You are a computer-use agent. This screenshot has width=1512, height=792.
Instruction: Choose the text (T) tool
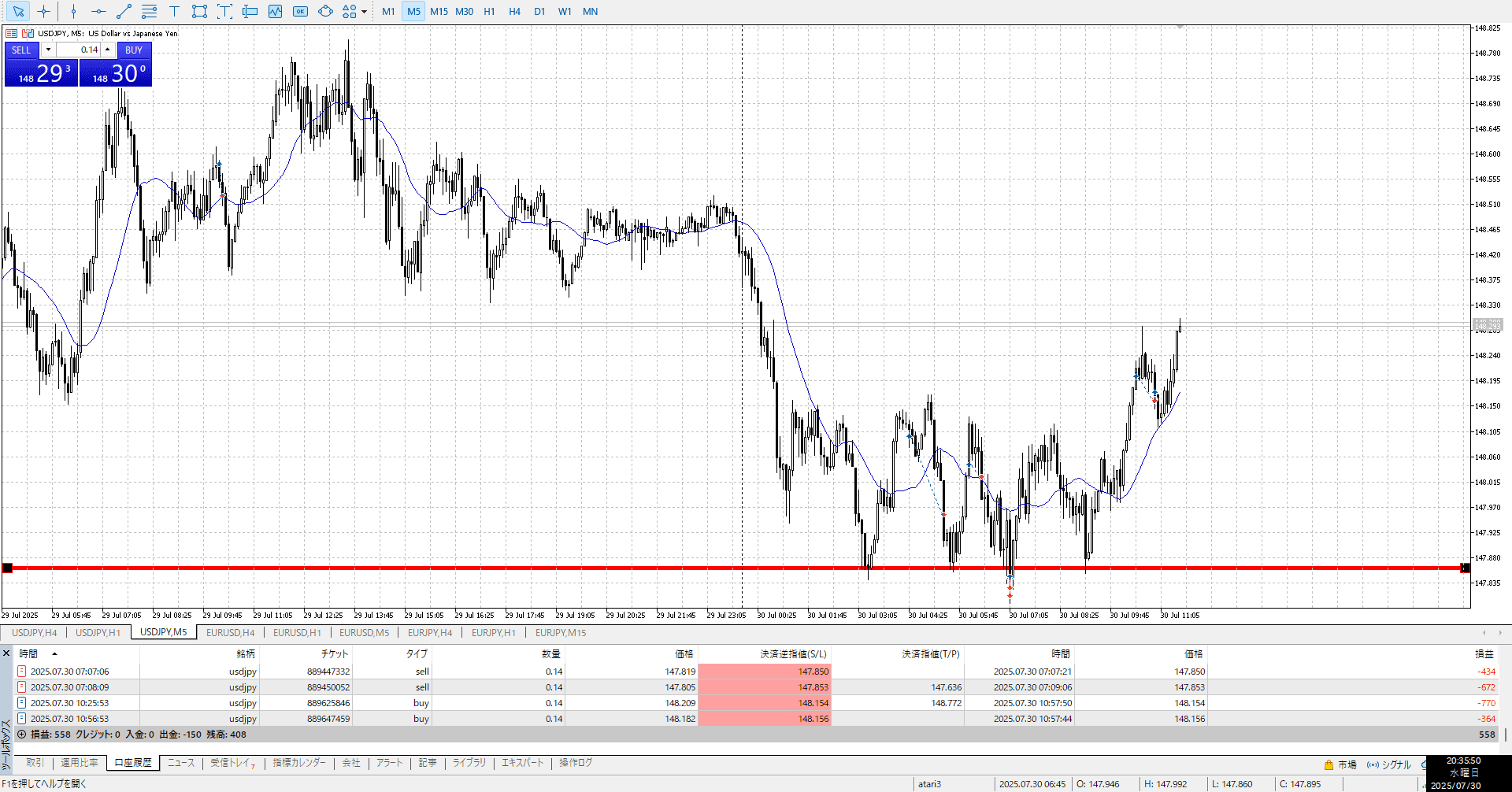click(174, 12)
